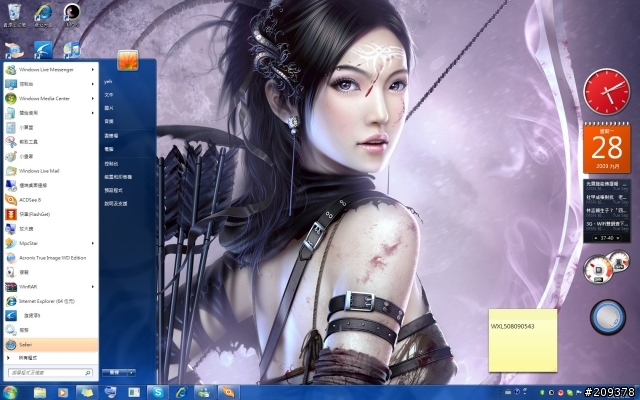The height and width of the screenshot is (400, 640).
Task: Expand WinRAR recent items arrow
Action: point(93,287)
